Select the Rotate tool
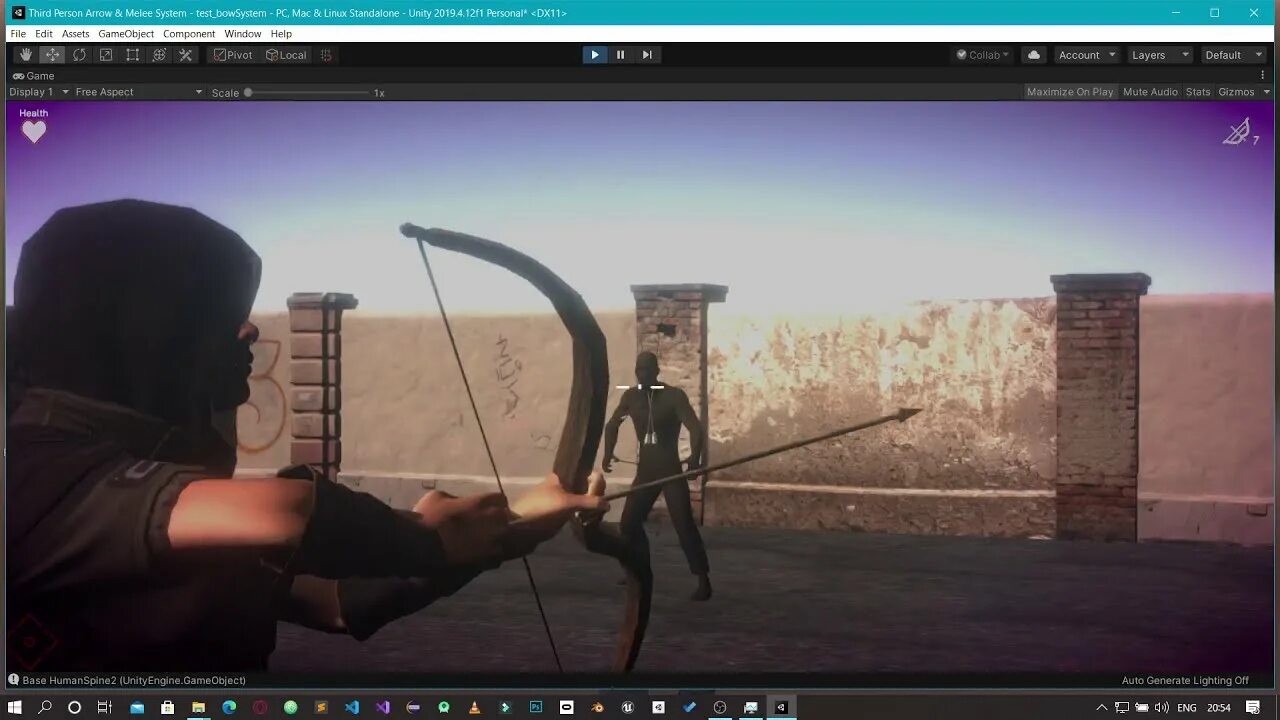This screenshot has width=1280, height=720. coord(79,55)
